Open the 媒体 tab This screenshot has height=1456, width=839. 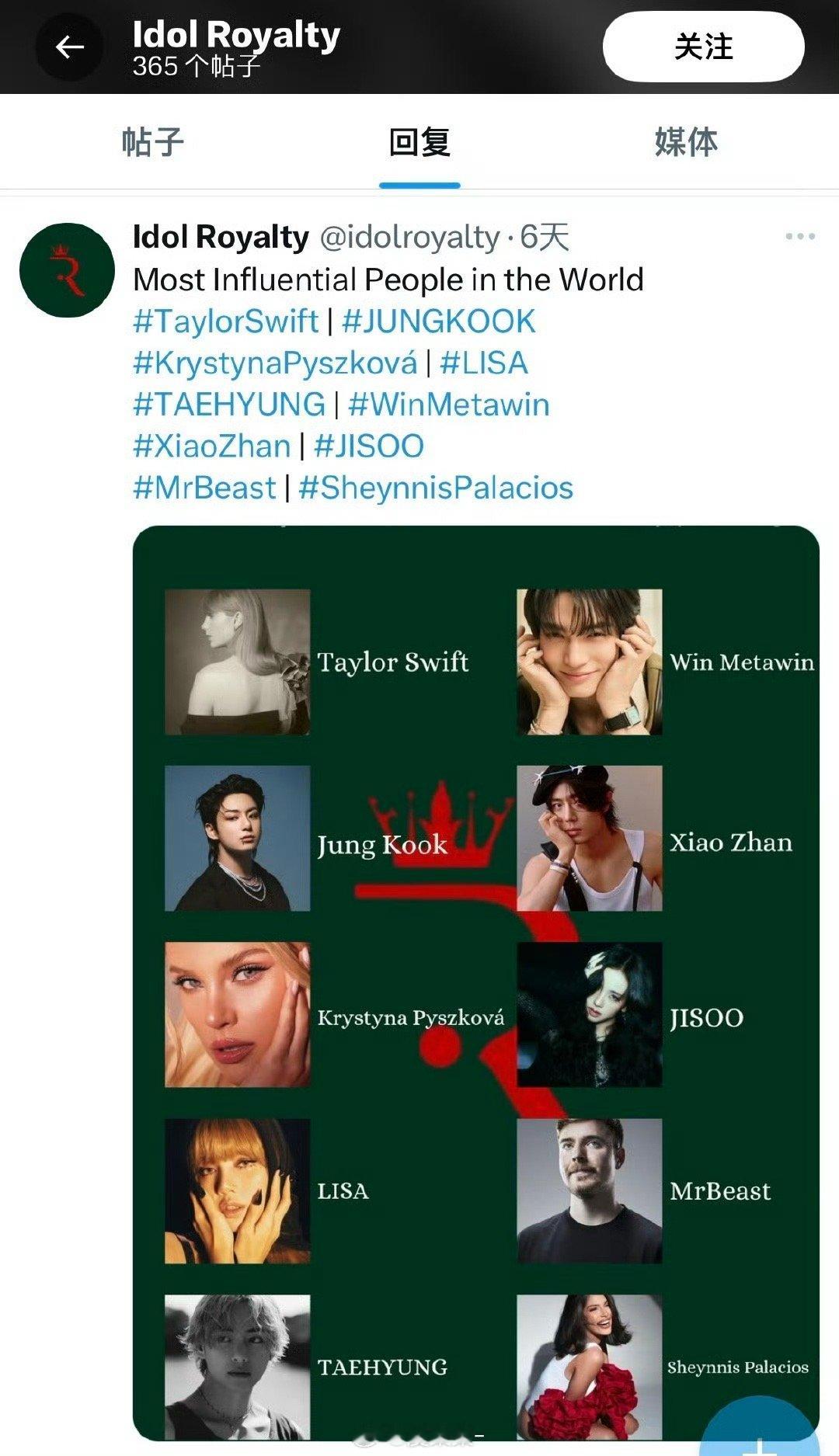[685, 143]
